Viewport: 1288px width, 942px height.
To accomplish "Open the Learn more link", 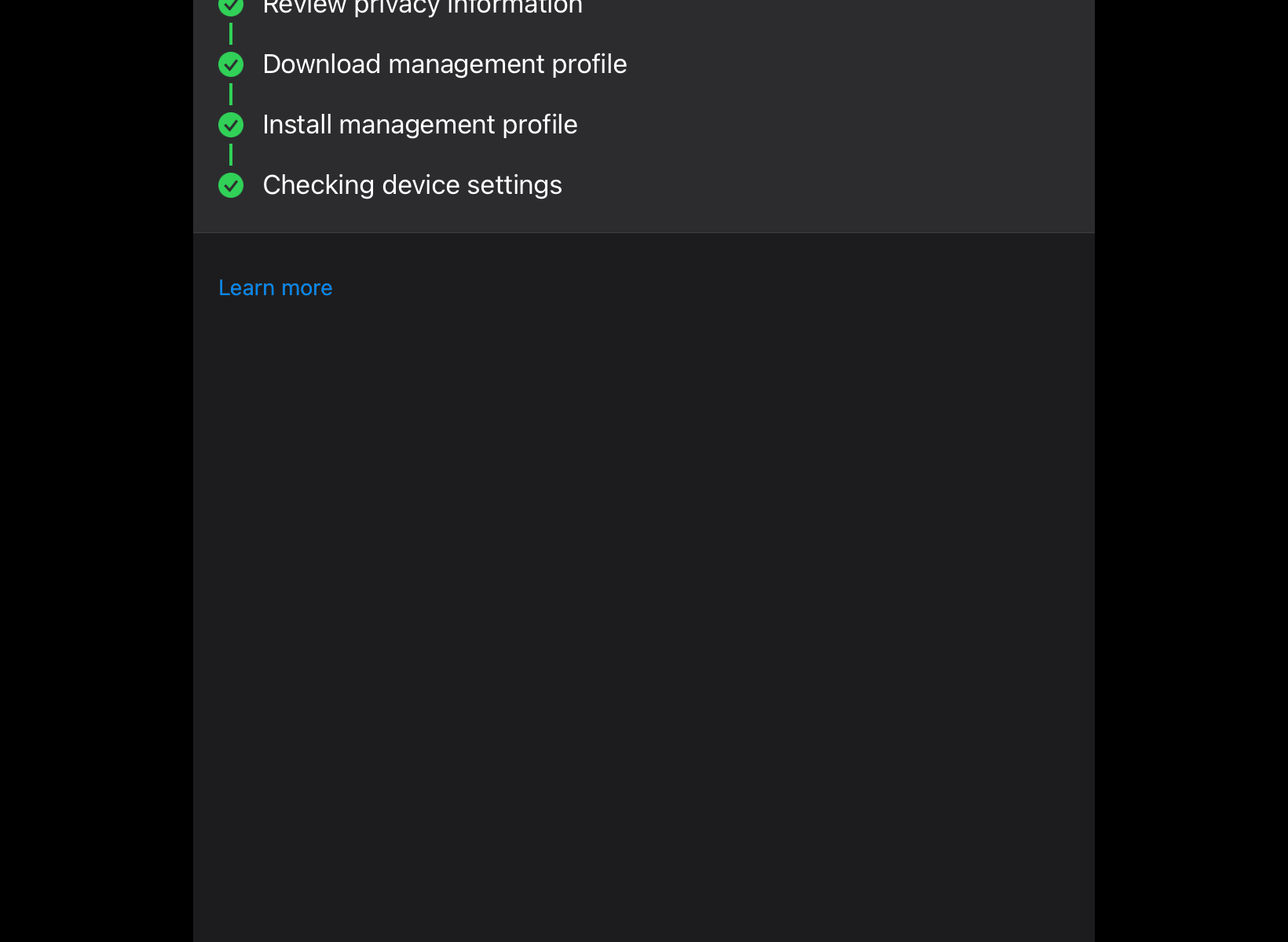I will pyautogui.click(x=275, y=288).
